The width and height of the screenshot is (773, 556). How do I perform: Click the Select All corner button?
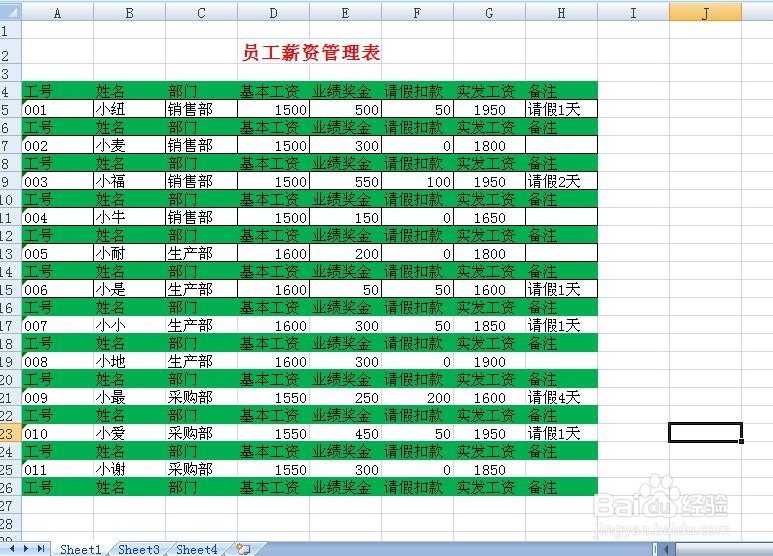click(x=10, y=12)
